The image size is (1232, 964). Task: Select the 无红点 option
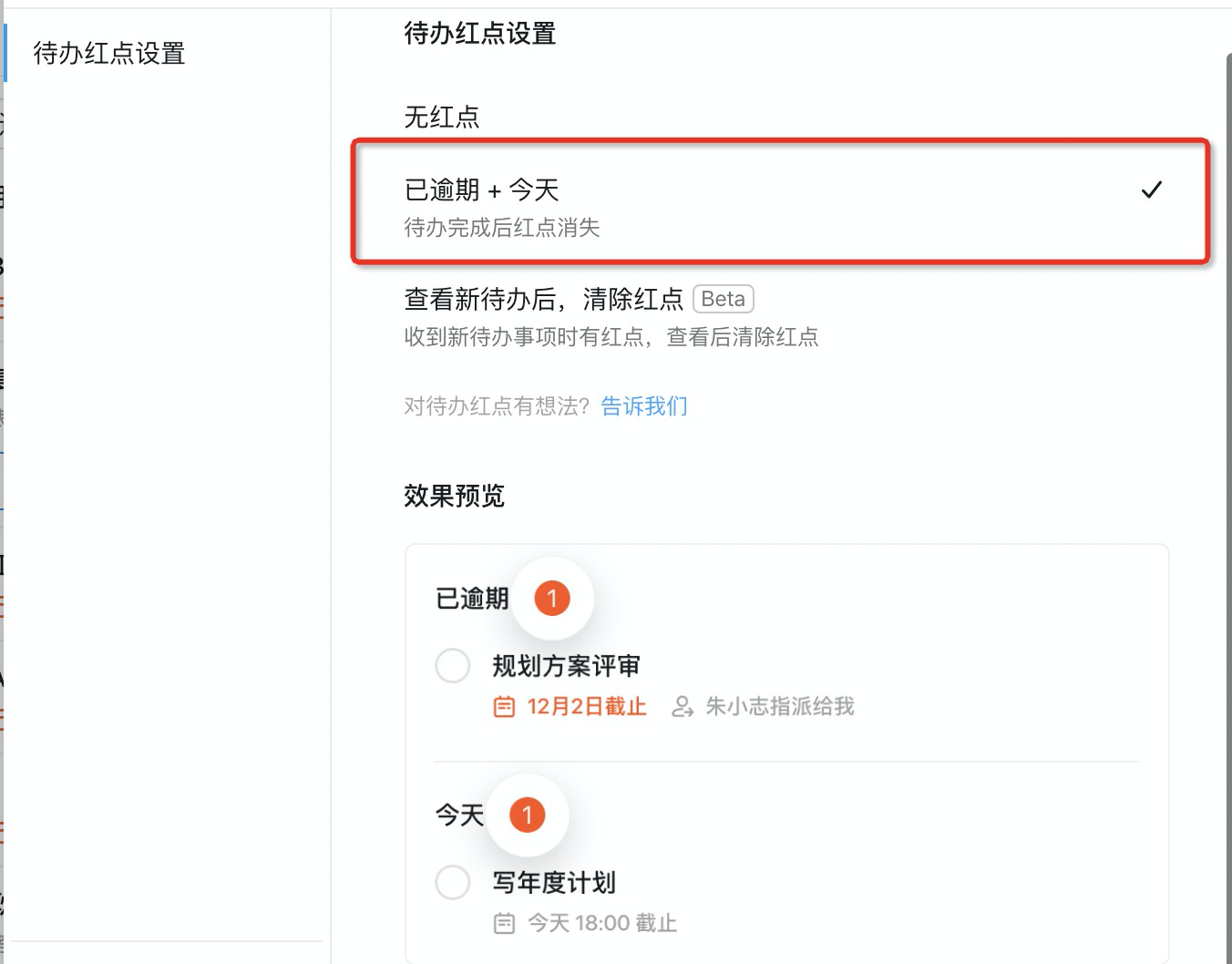point(442,117)
